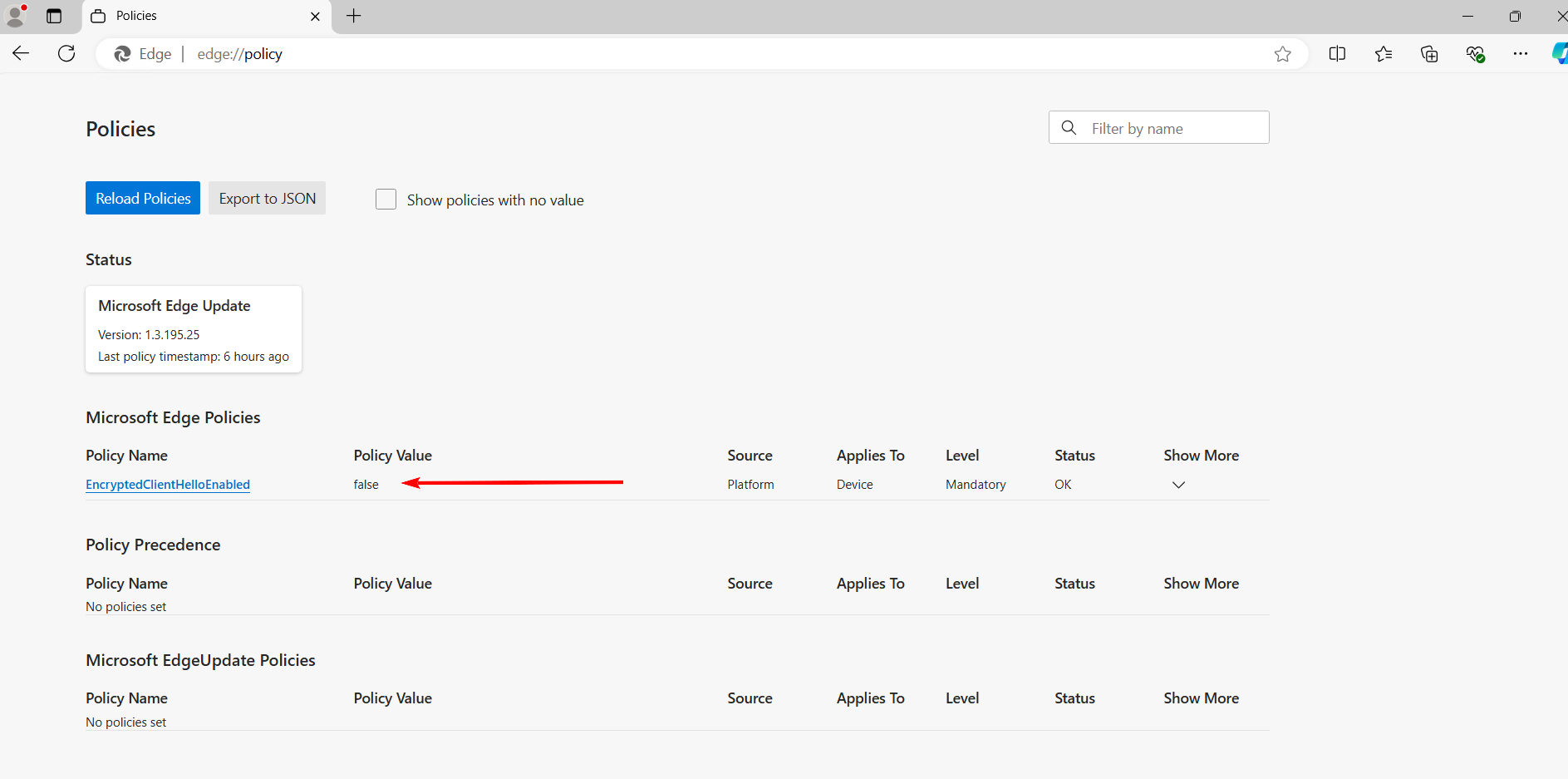1568x779 pixels.
Task: Open the profile avatar icon
Action: pos(16,15)
